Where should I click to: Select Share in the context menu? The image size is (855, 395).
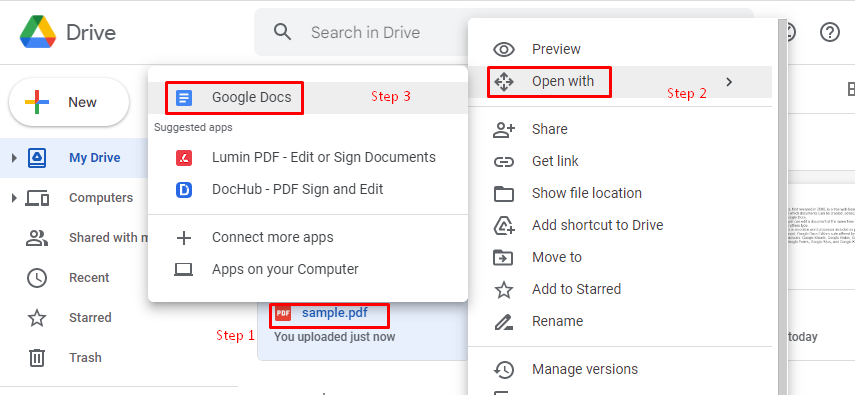620,129
